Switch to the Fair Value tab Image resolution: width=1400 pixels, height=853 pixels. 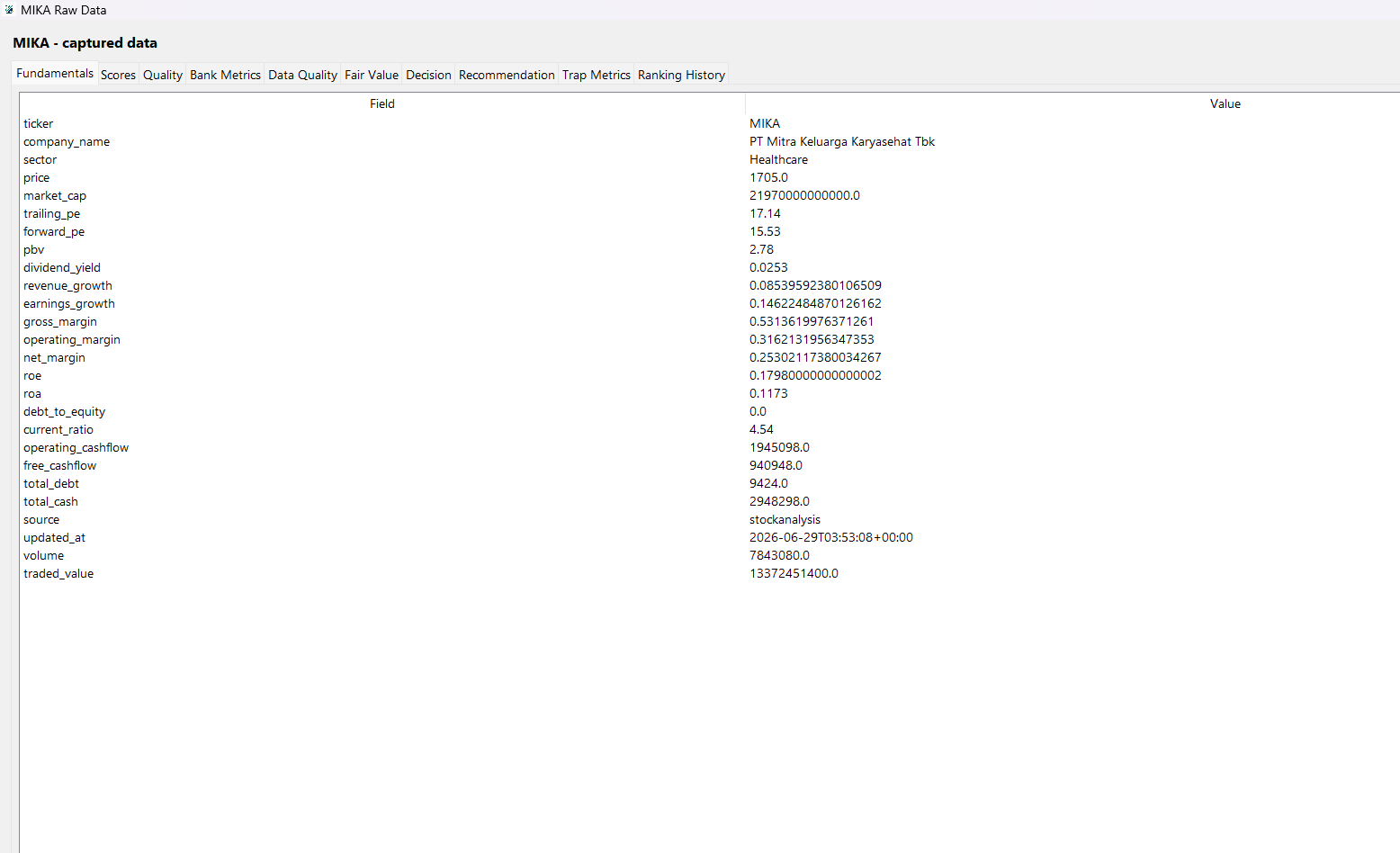tap(372, 75)
